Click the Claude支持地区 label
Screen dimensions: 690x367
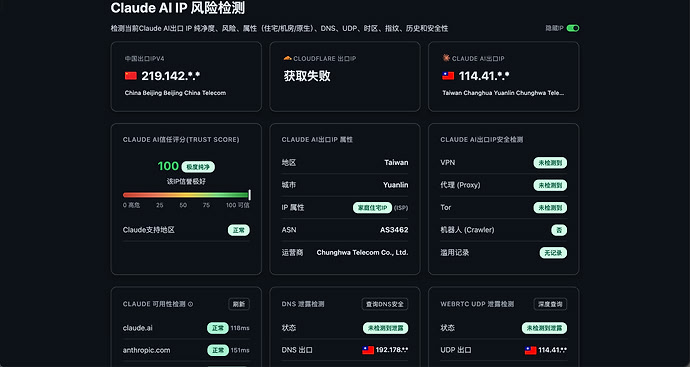click(149, 230)
